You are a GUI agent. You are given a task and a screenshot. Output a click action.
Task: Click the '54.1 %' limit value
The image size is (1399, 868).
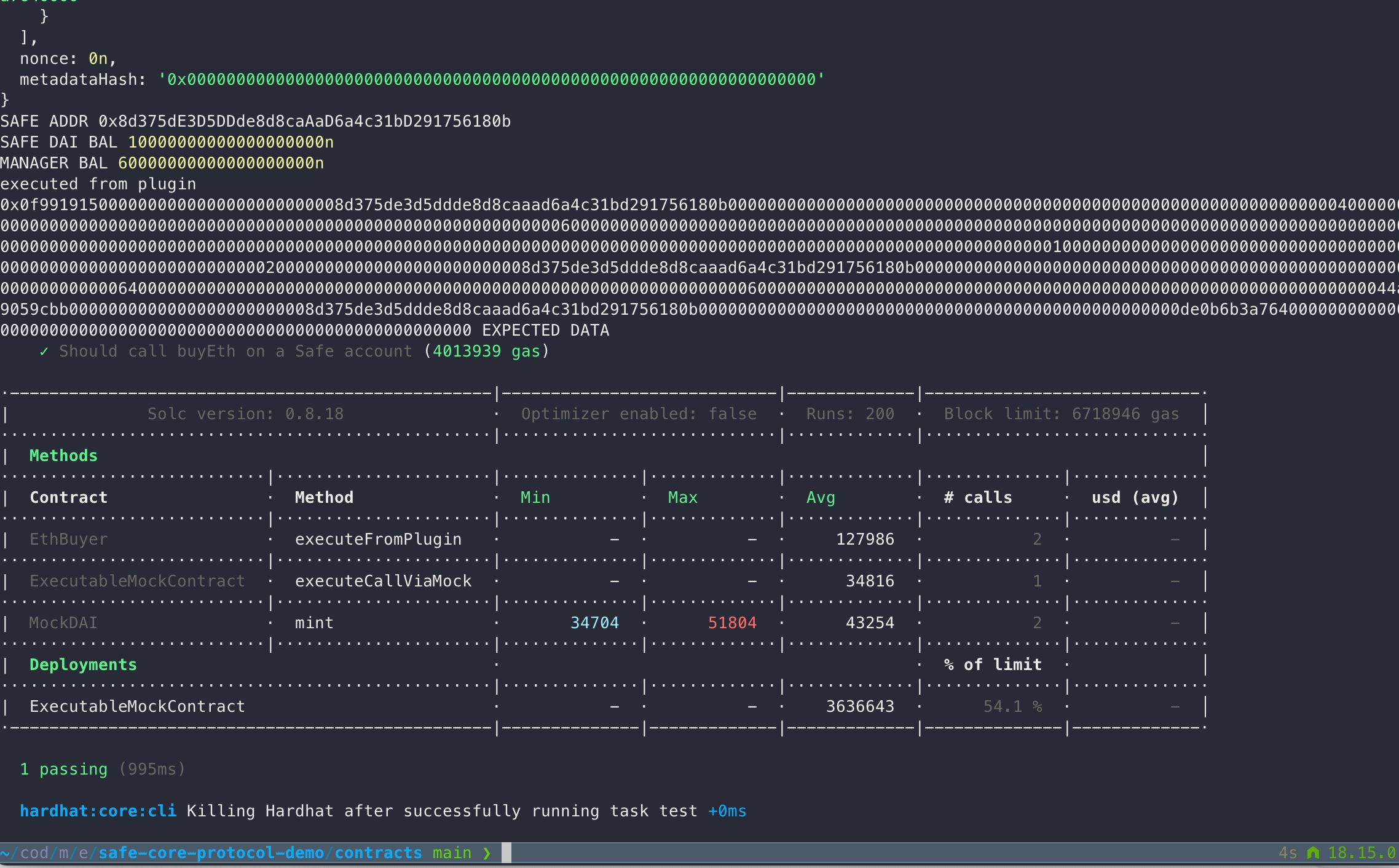click(1013, 706)
